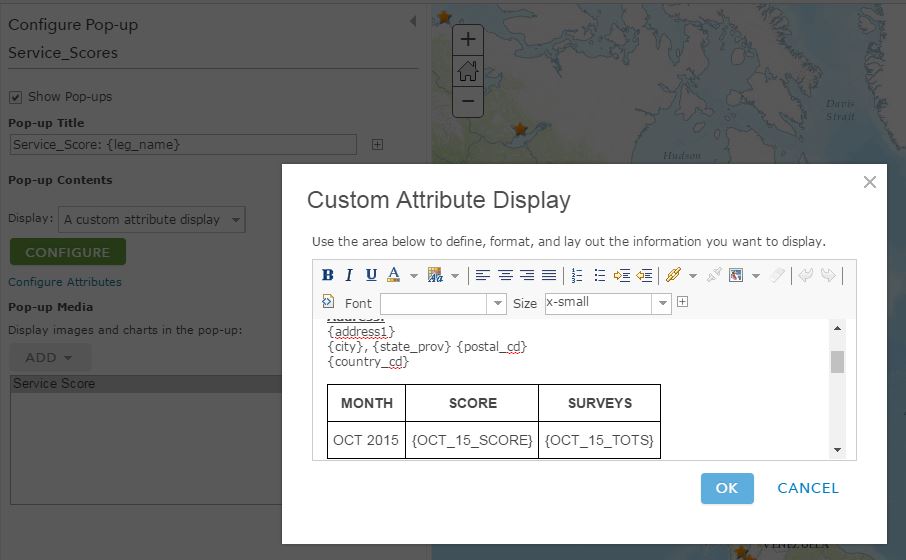The height and width of the screenshot is (560, 906).
Task: Toggle bold formatting in editor toolbar
Action: click(x=328, y=275)
